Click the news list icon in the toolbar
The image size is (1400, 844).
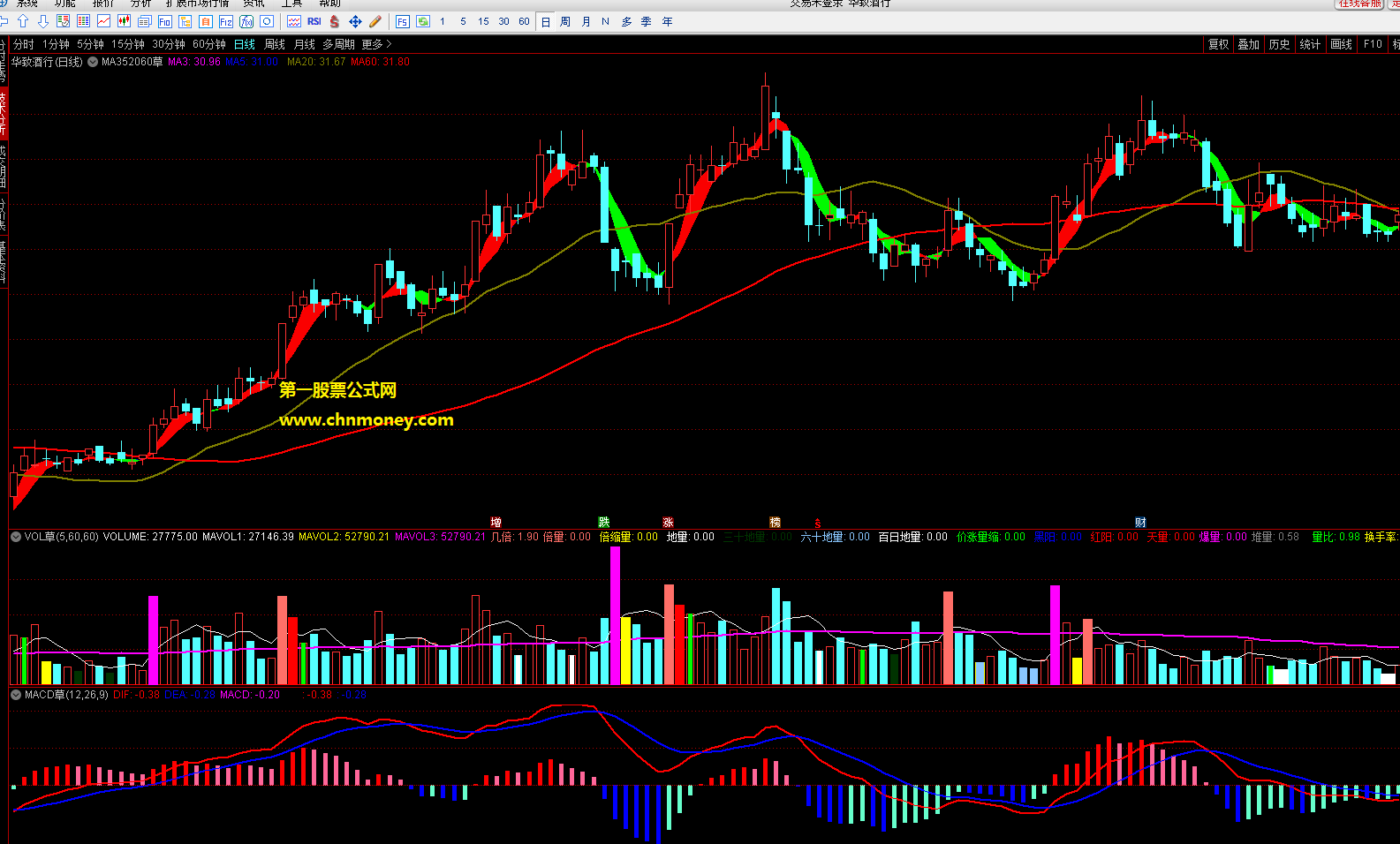click(144, 21)
